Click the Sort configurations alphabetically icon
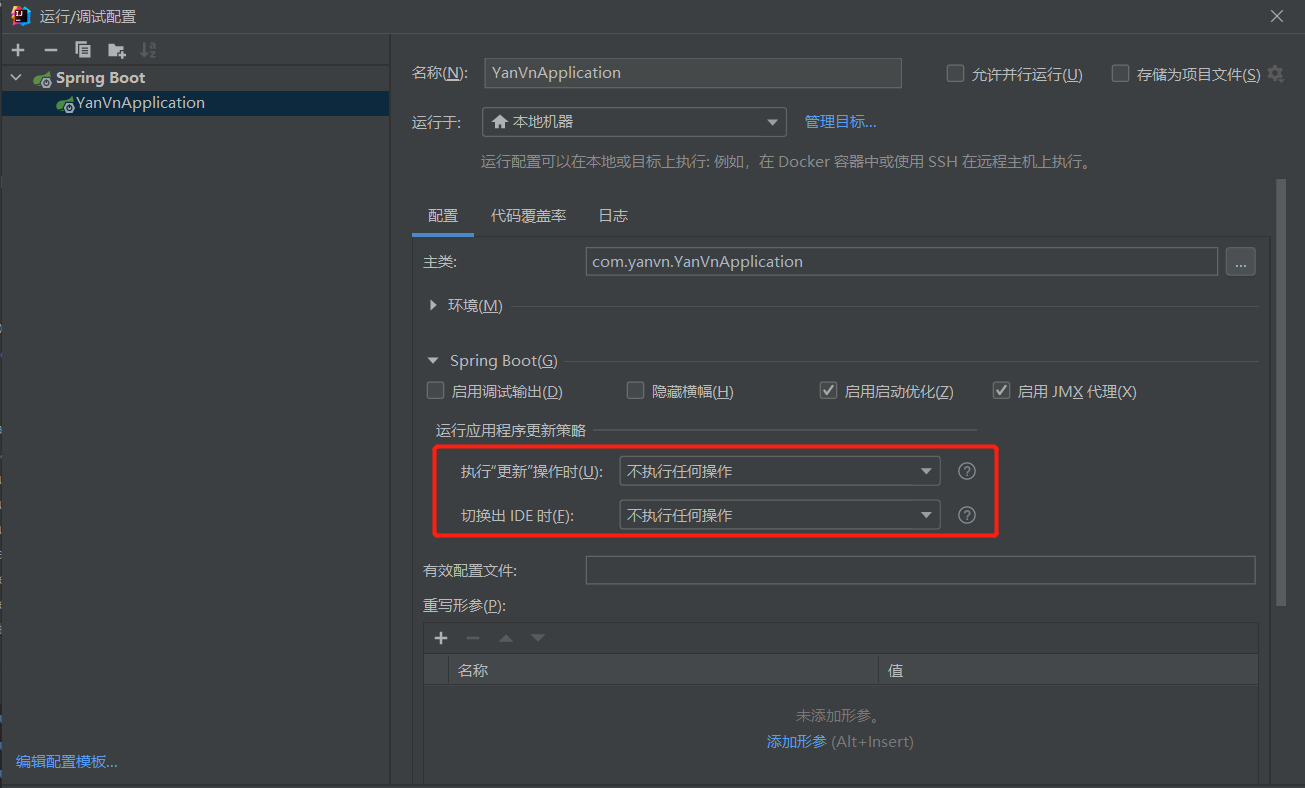Image resolution: width=1305 pixels, height=788 pixels. [148, 50]
